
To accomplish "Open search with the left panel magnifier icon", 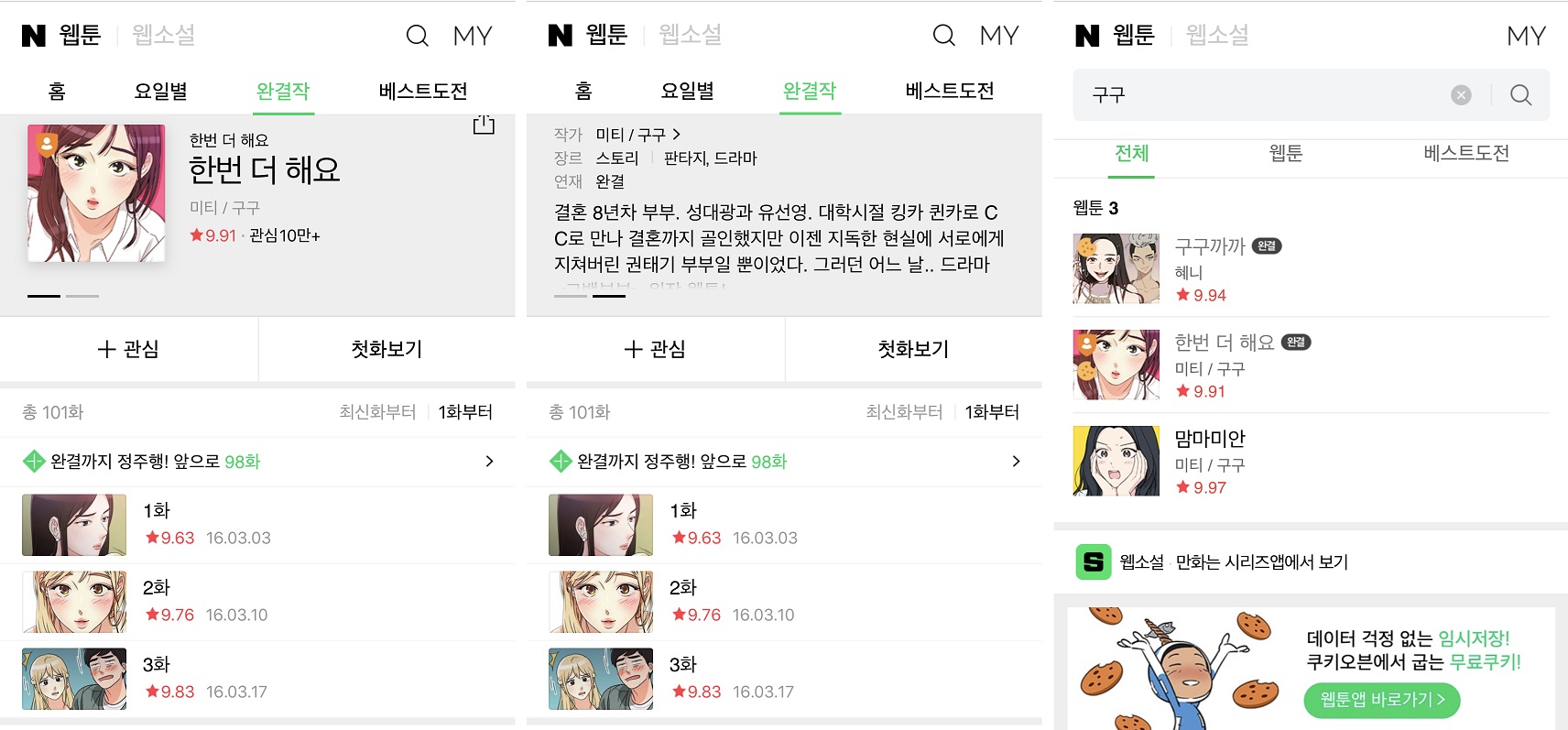I will [418, 36].
